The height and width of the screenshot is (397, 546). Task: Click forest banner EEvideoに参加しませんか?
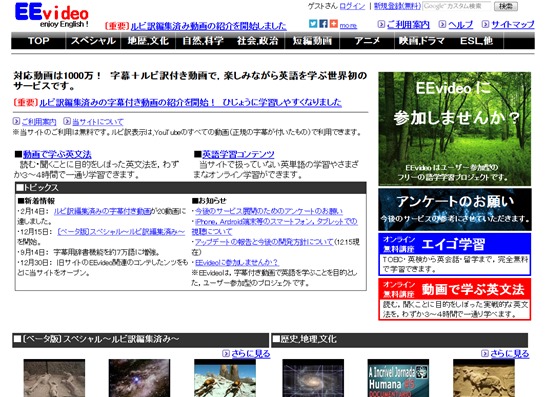[x=454, y=129]
